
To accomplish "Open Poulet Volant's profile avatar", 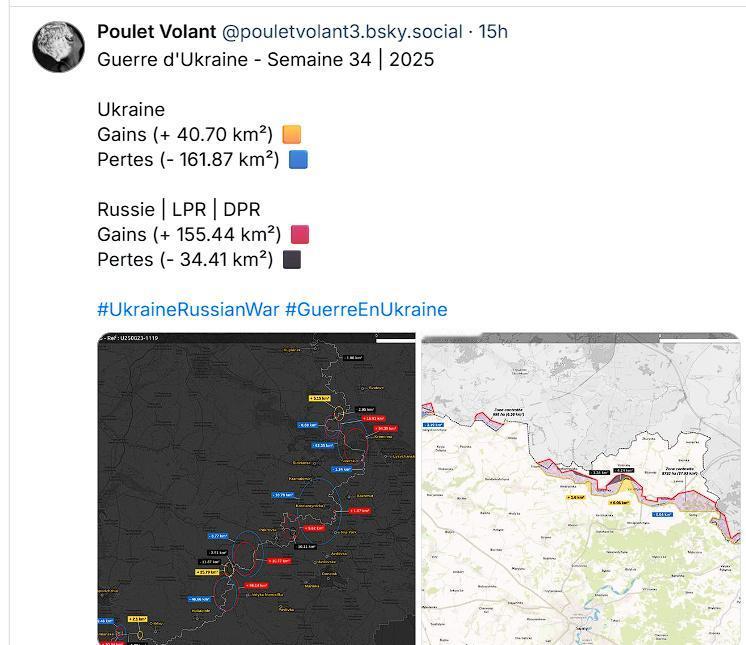I will [59, 47].
